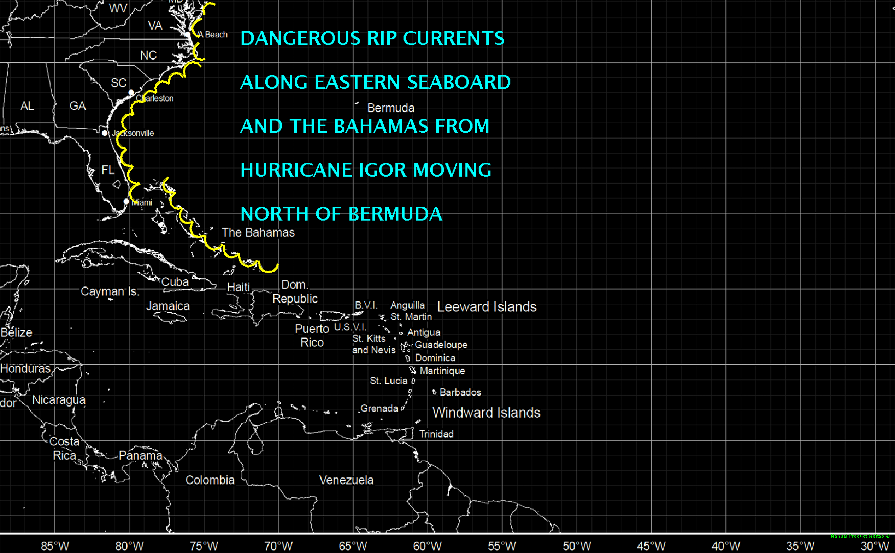
Task: Click the Guadeloupe label
Action: click(x=441, y=345)
